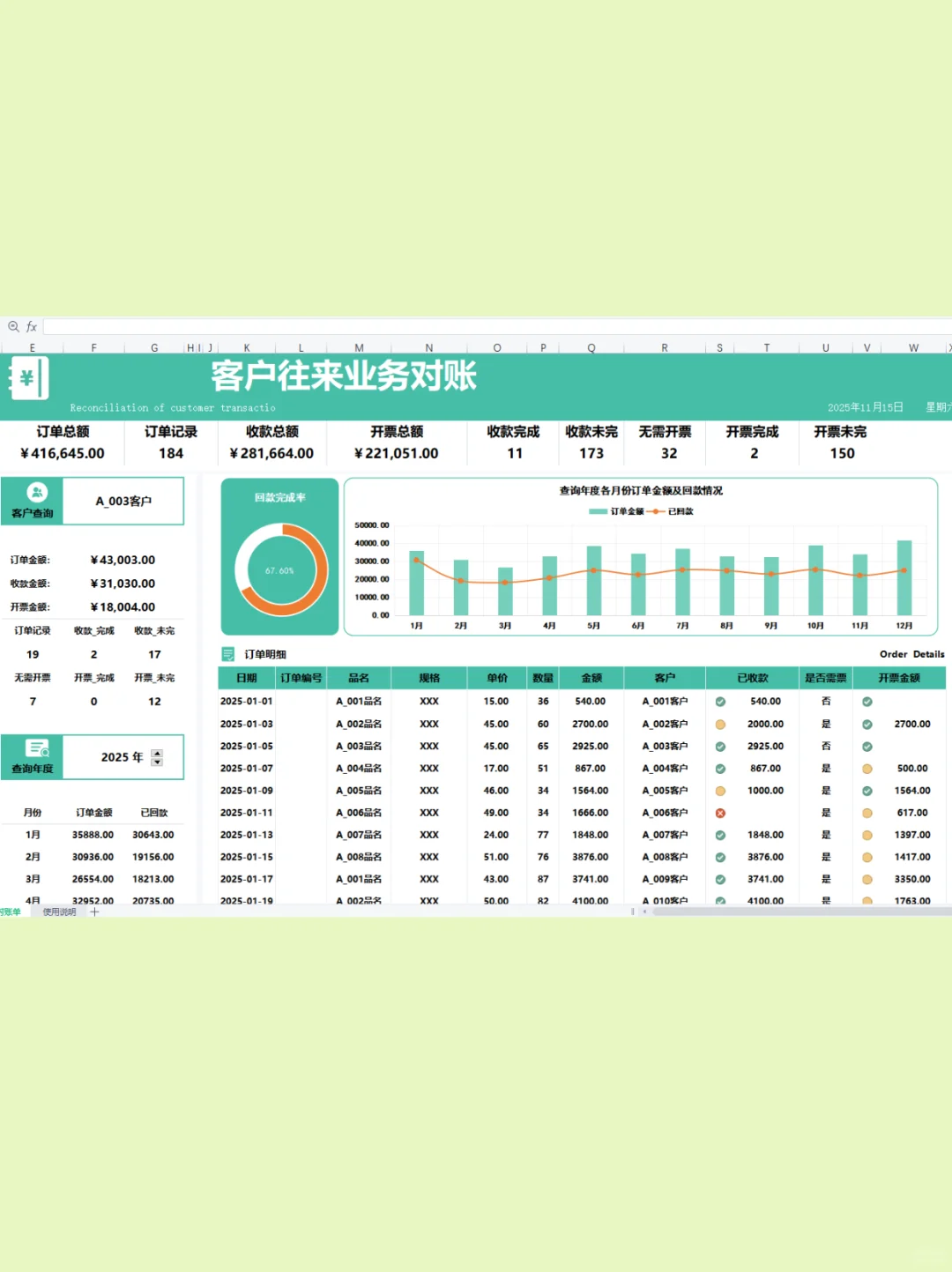
Task: Click the yellow pending icon in A_002品名 row
Action: (720, 724)
